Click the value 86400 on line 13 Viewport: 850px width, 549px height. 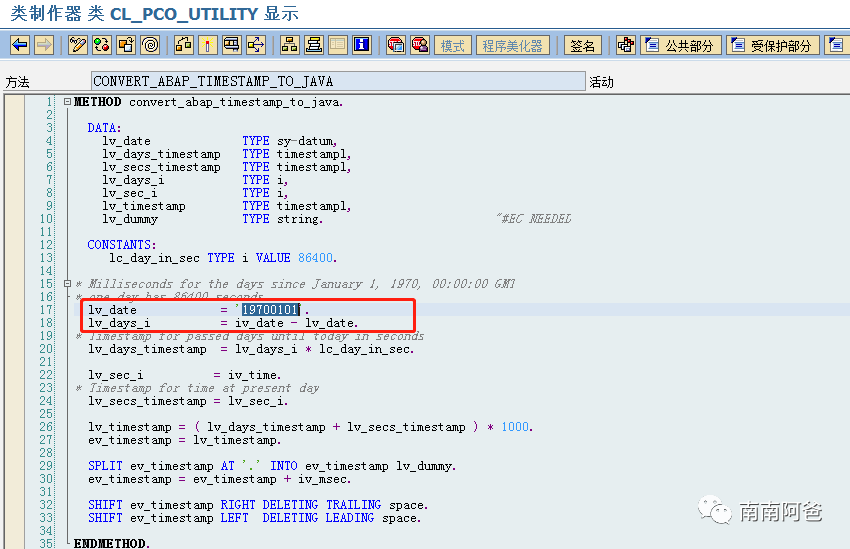tap(315, 258)
